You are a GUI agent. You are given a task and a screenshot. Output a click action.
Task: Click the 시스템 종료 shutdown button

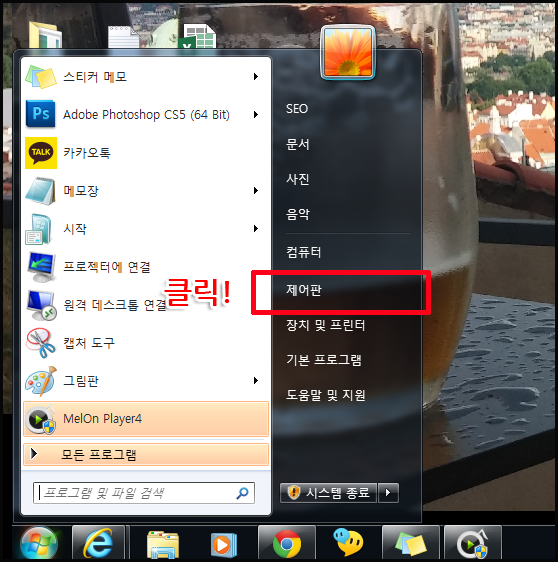click(x=328, y=493)
